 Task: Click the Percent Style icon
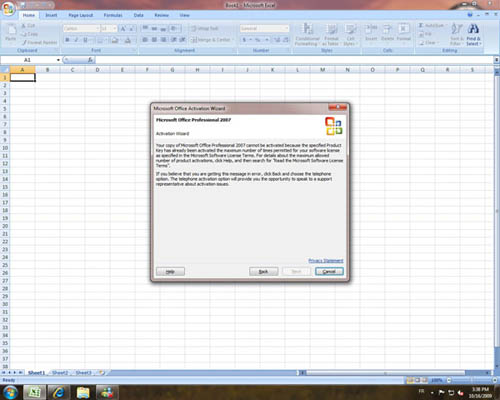pyautogui.click(x=257, y=40)
